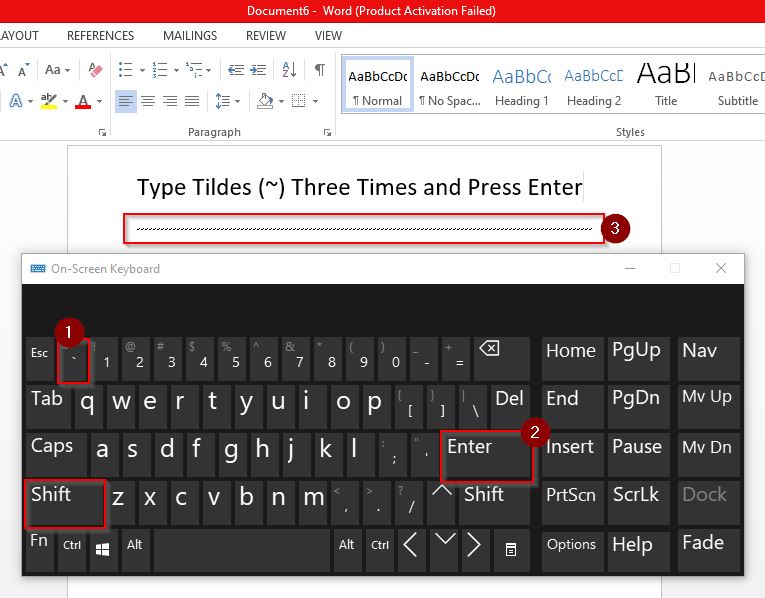Image resolution: width=765 pixels, height=598 pixels.
Task: Click the Text Effects 'A' icon
Action: [x=16, y=101]
